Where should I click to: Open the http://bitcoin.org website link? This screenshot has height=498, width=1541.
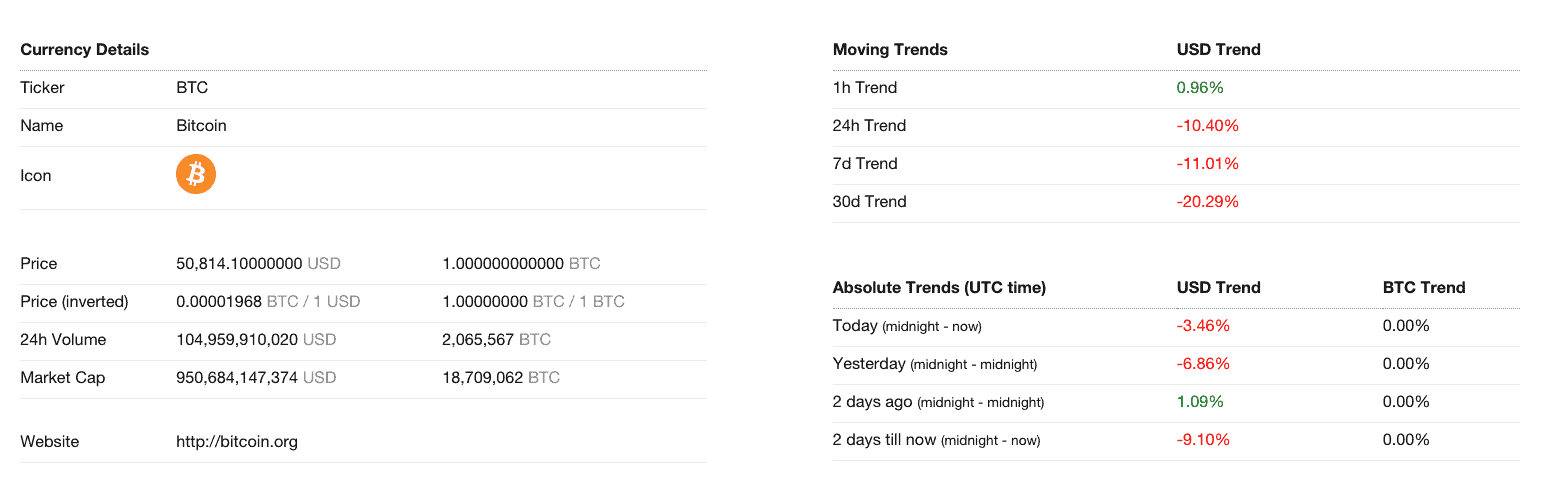[x=237, y=441]
